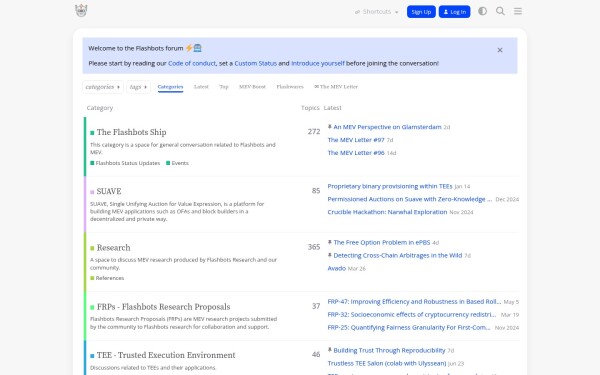Open the Research category
This screenshot has width=600, height=375.
pos(113,248)
